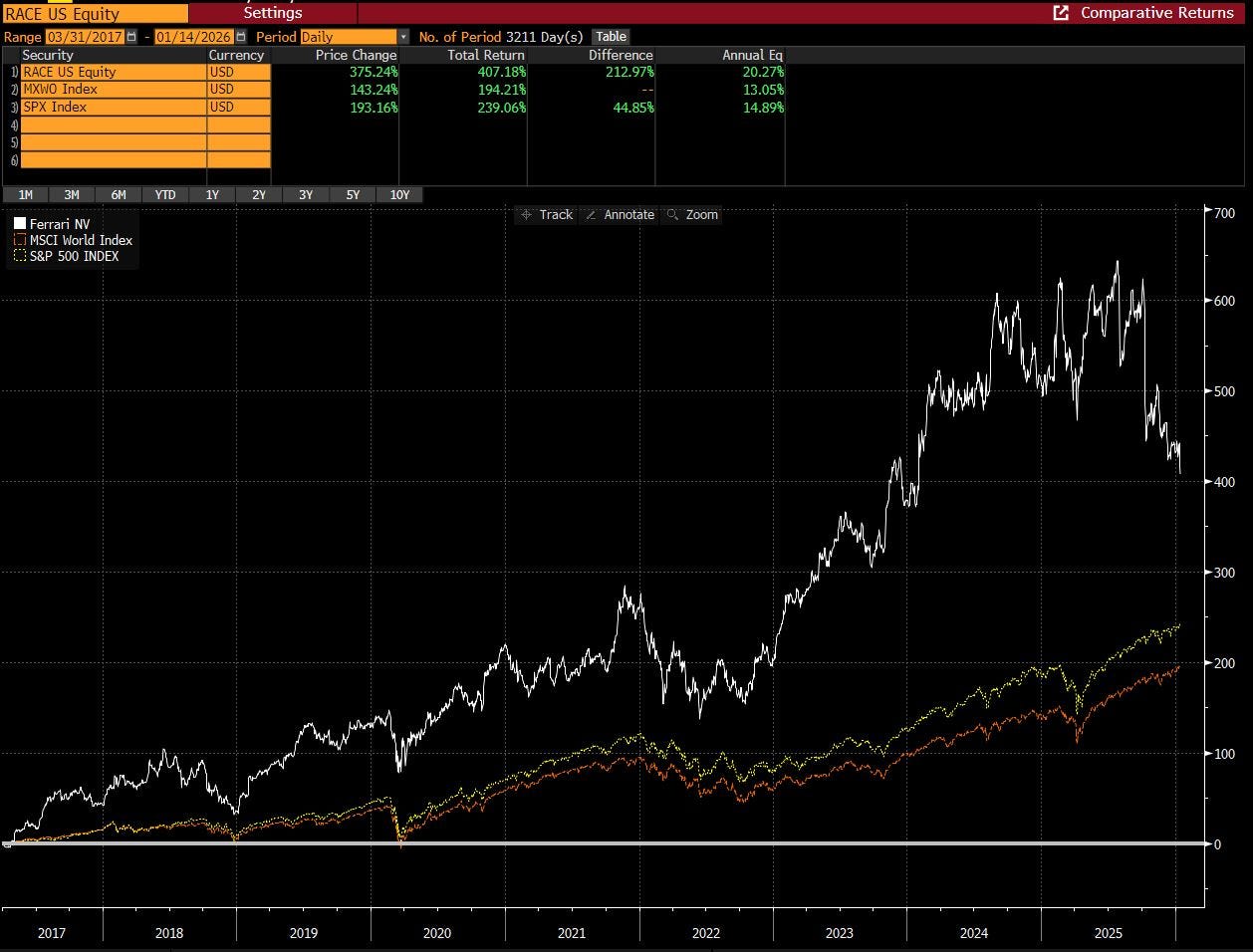
Task: Click the empty security field in row 4
Action: point(113,124)
